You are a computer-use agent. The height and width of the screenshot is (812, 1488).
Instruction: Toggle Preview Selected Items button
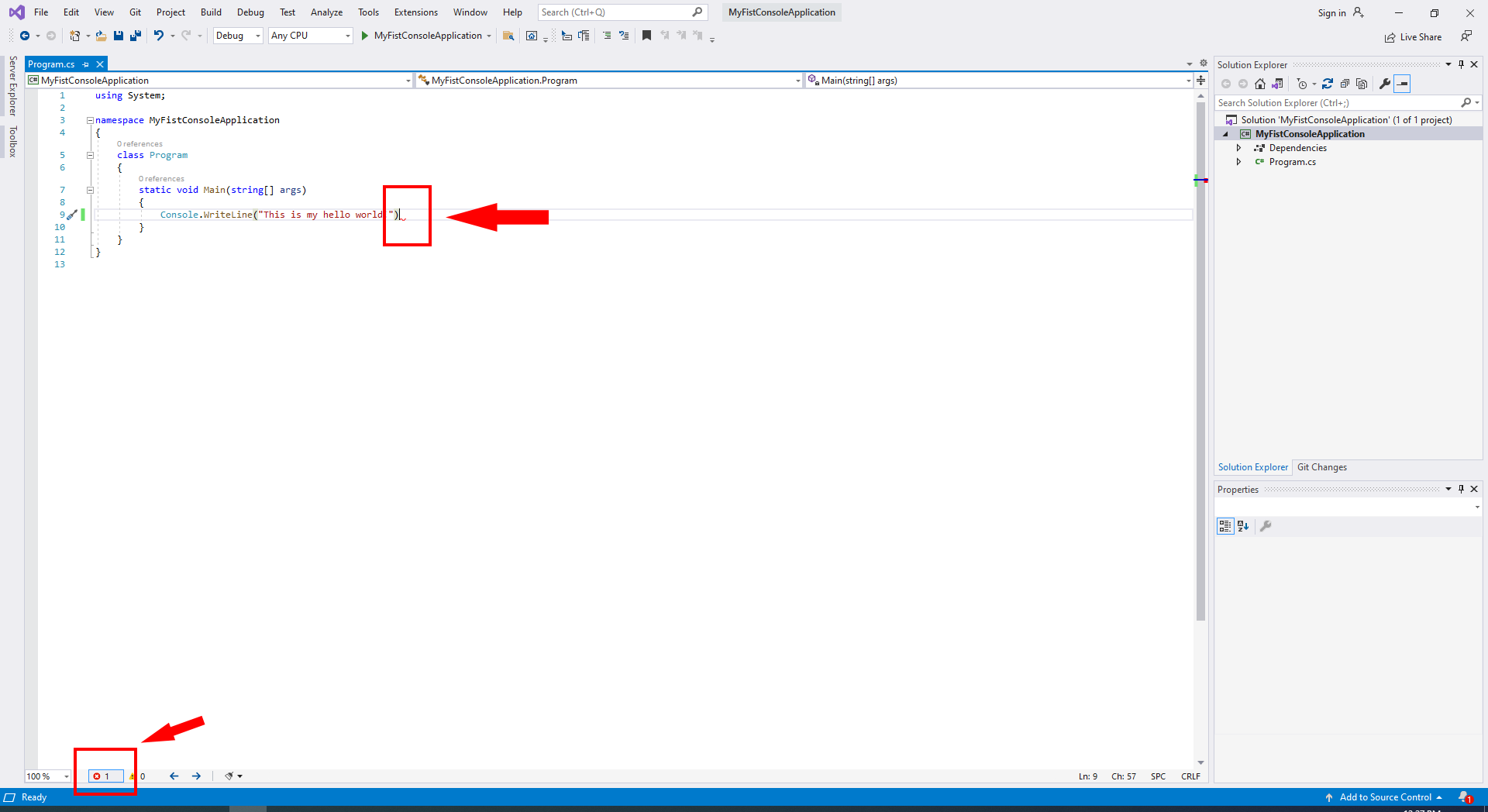1402,84
